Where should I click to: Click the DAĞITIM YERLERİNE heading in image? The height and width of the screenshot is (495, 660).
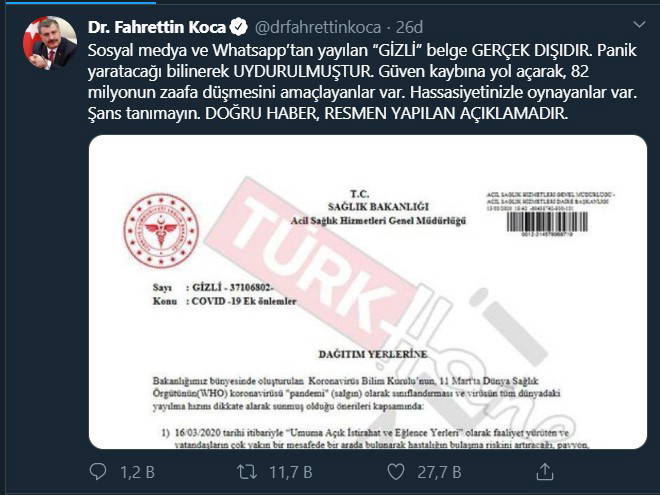[373, 354]
